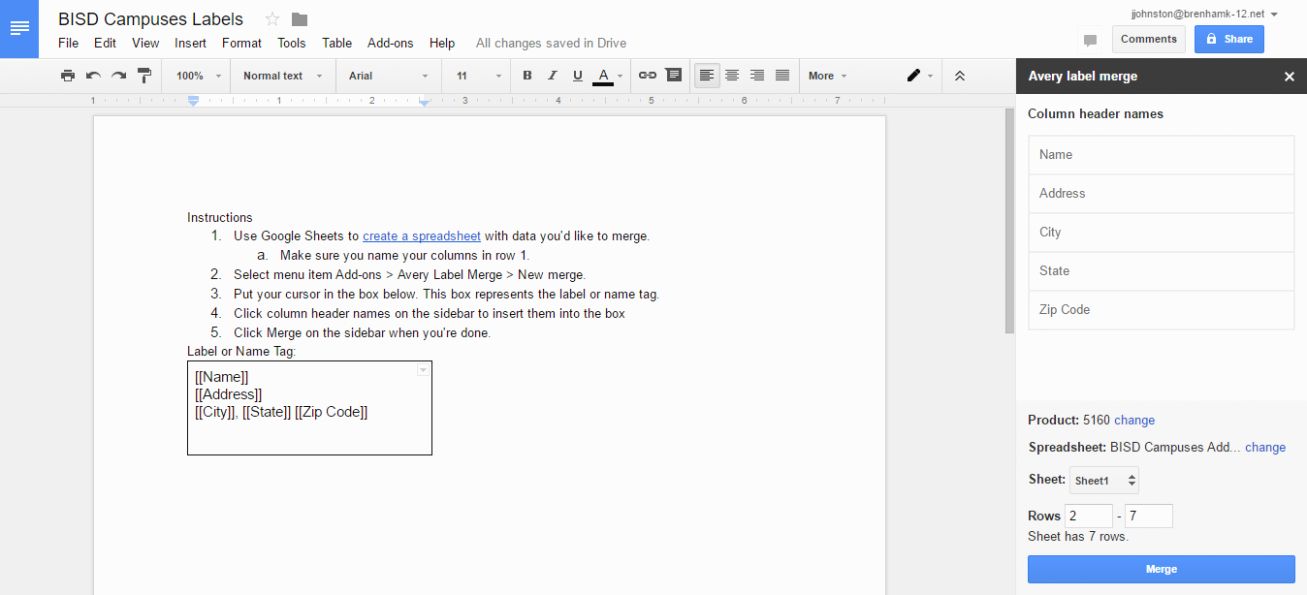Click the All changes saved in Drive text
The image size is (1307, 595).
pyautogui.click(x=551, y=43)
